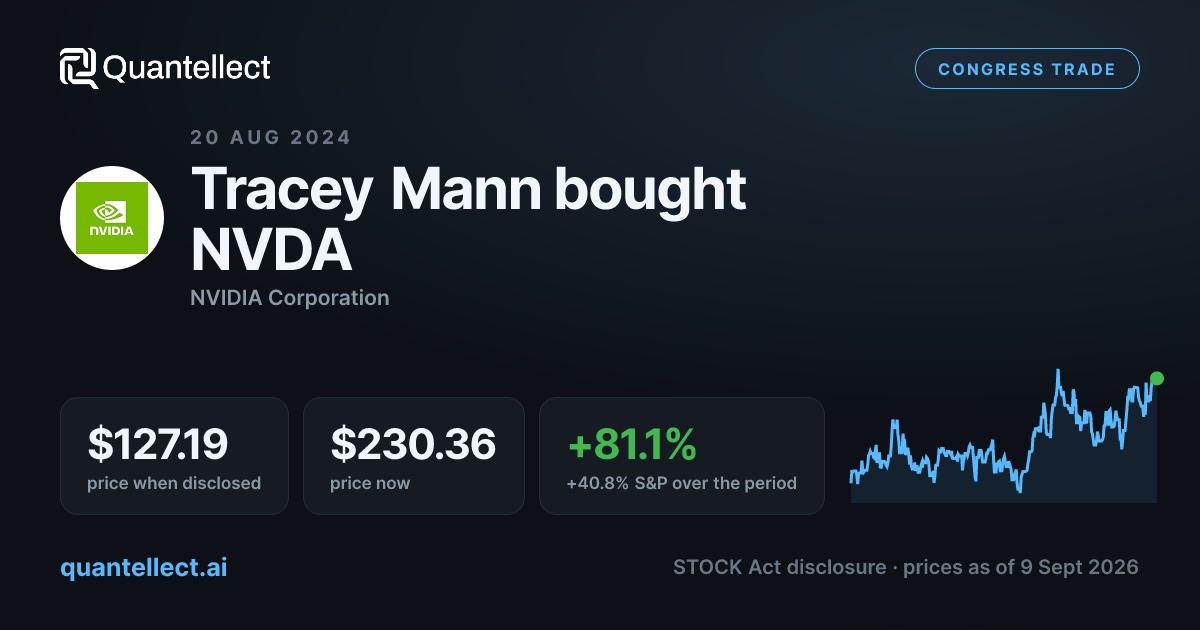The height and width of the screenshot is (630, 1200).
Task: Click the tallest peak in sparkline
Action: click(1057, 373)
